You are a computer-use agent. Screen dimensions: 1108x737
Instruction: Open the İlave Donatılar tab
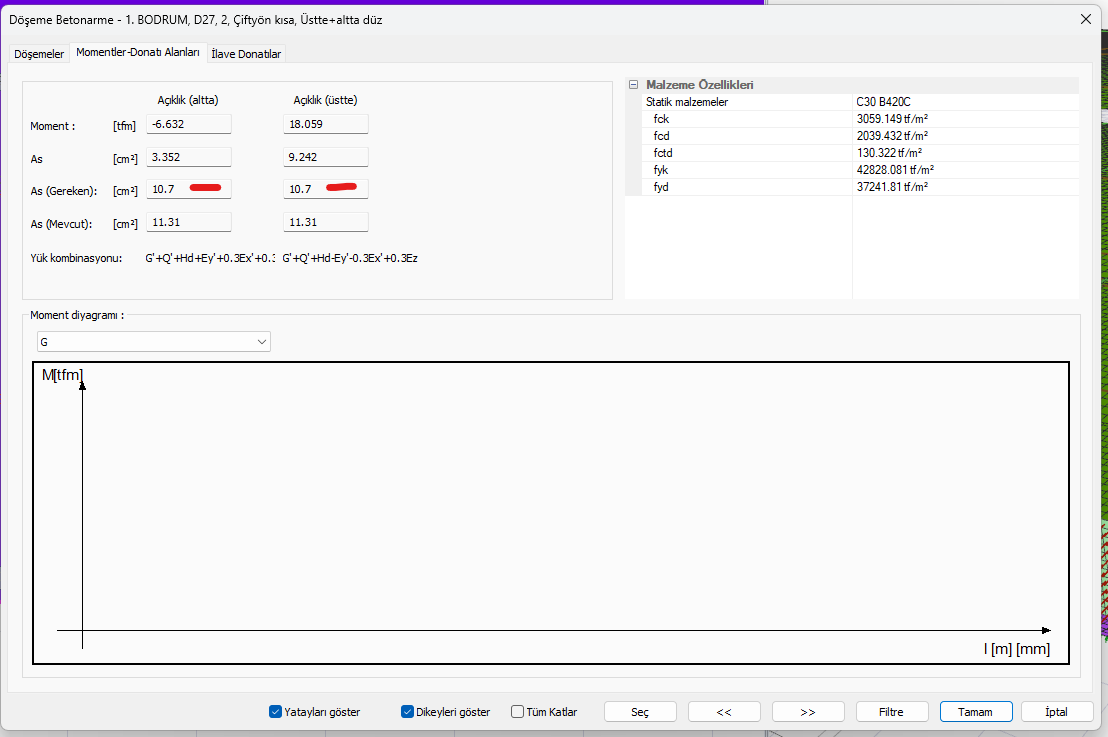click(x=246, y=54)
